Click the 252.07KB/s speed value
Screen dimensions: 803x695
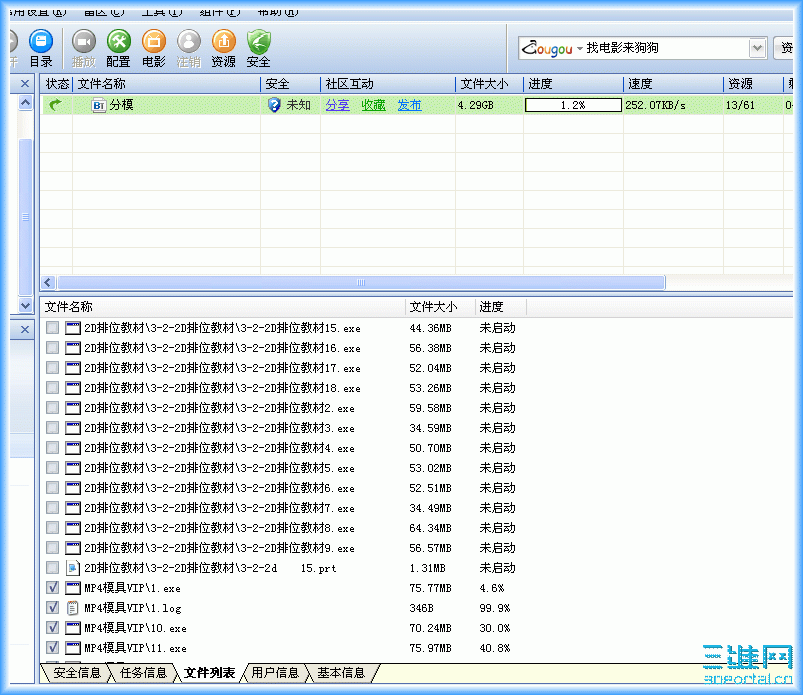655,105
